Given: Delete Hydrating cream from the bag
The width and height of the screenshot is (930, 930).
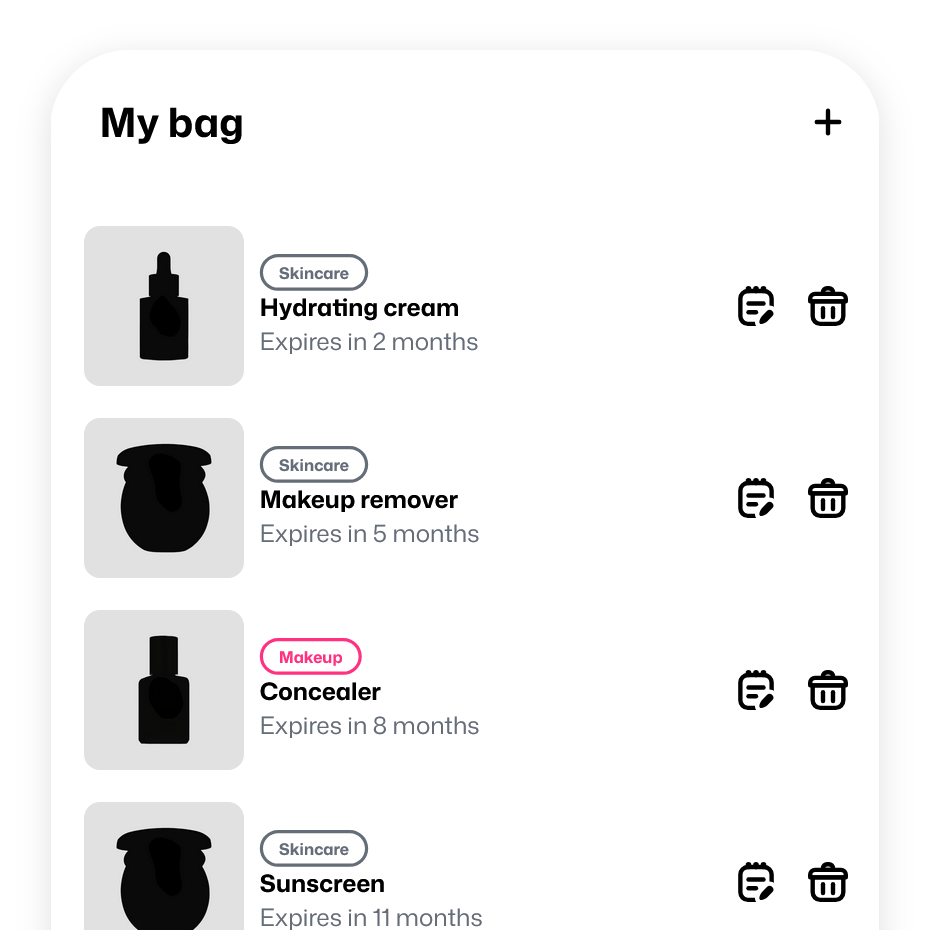Looking at the screenshot, I should (x=827, y=306).
